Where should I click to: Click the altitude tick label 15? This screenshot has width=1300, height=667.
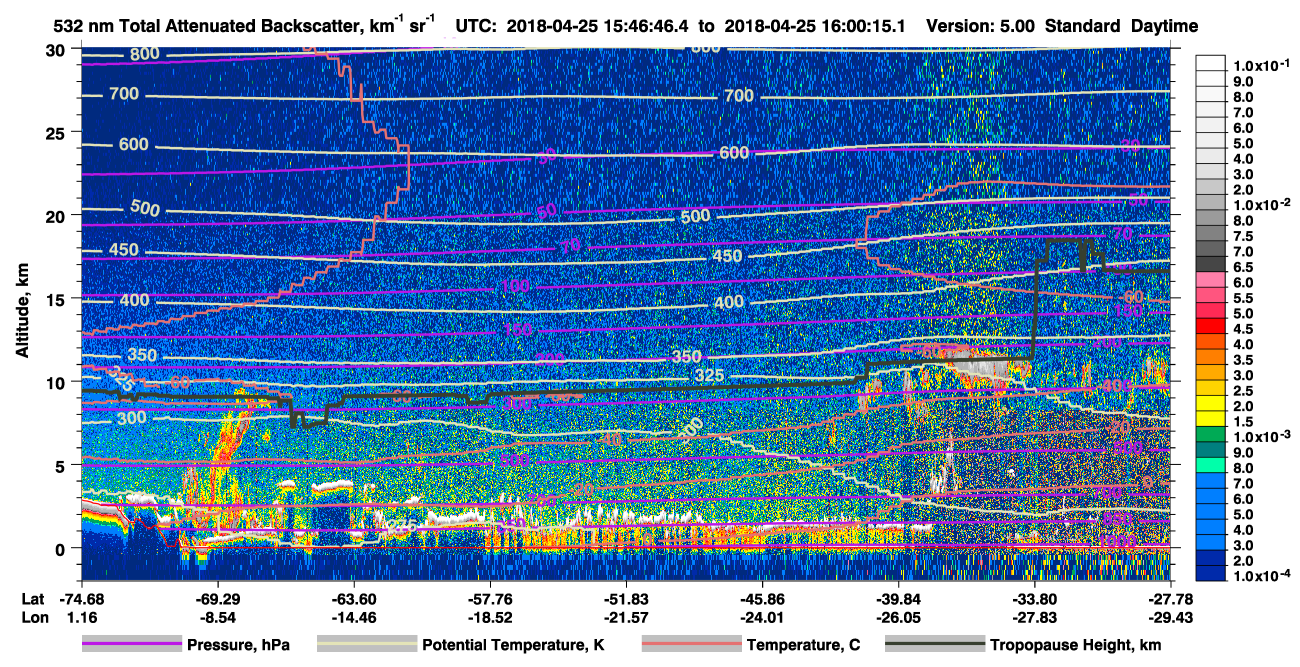(x=58, y=299)
